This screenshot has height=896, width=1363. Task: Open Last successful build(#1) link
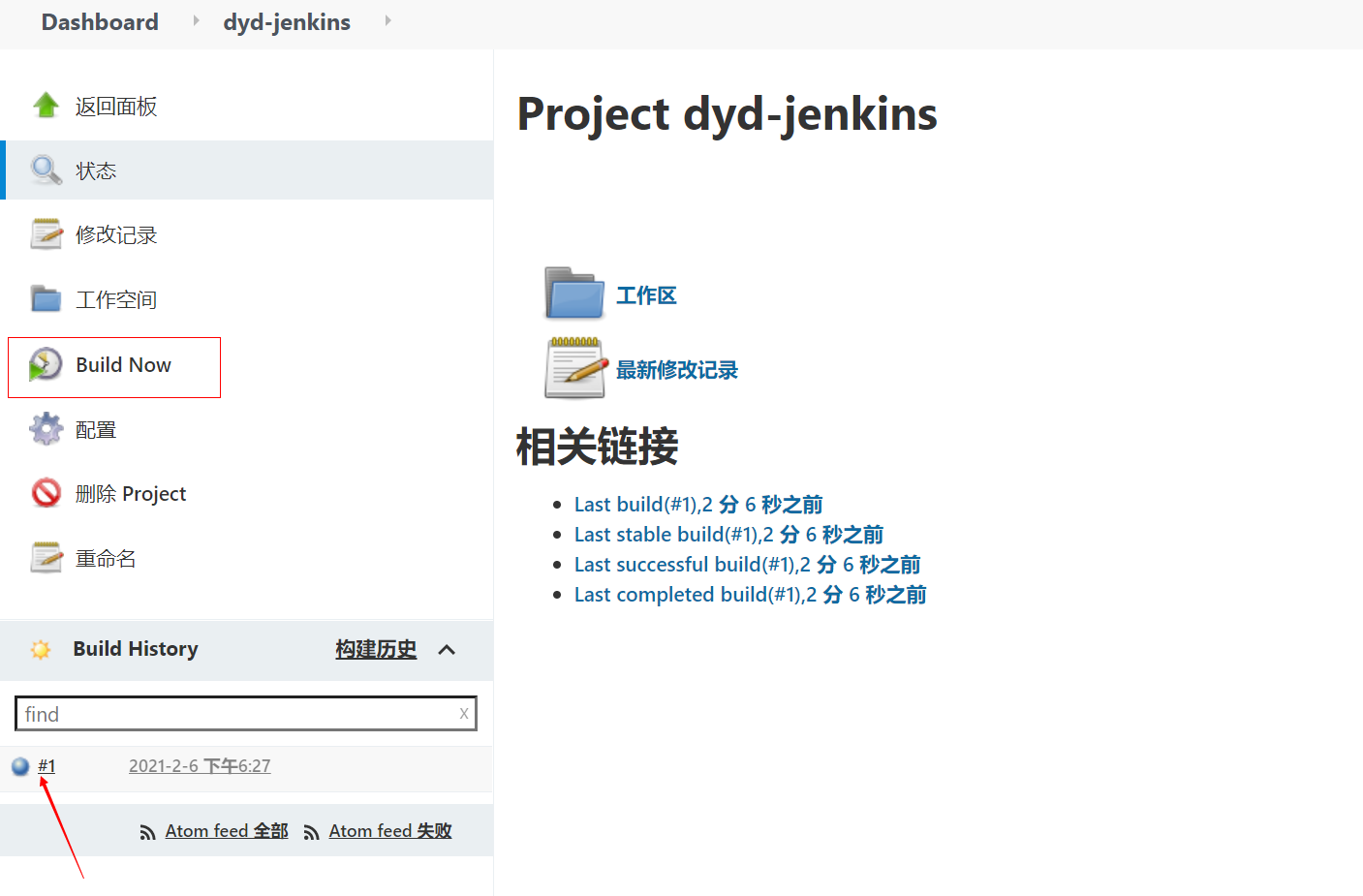[x=747, y=565]
